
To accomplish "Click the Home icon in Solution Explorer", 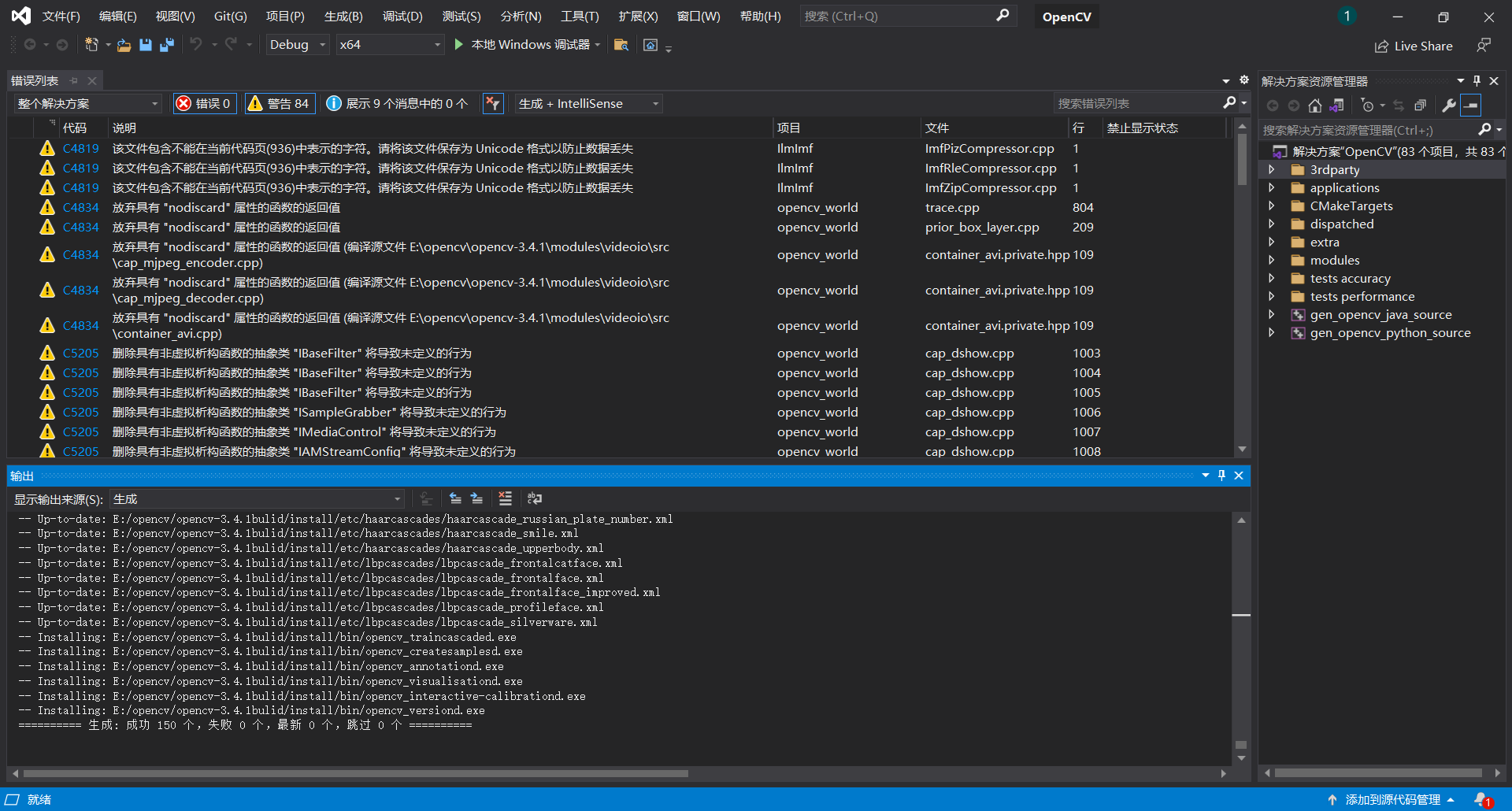I will 1314,105.
